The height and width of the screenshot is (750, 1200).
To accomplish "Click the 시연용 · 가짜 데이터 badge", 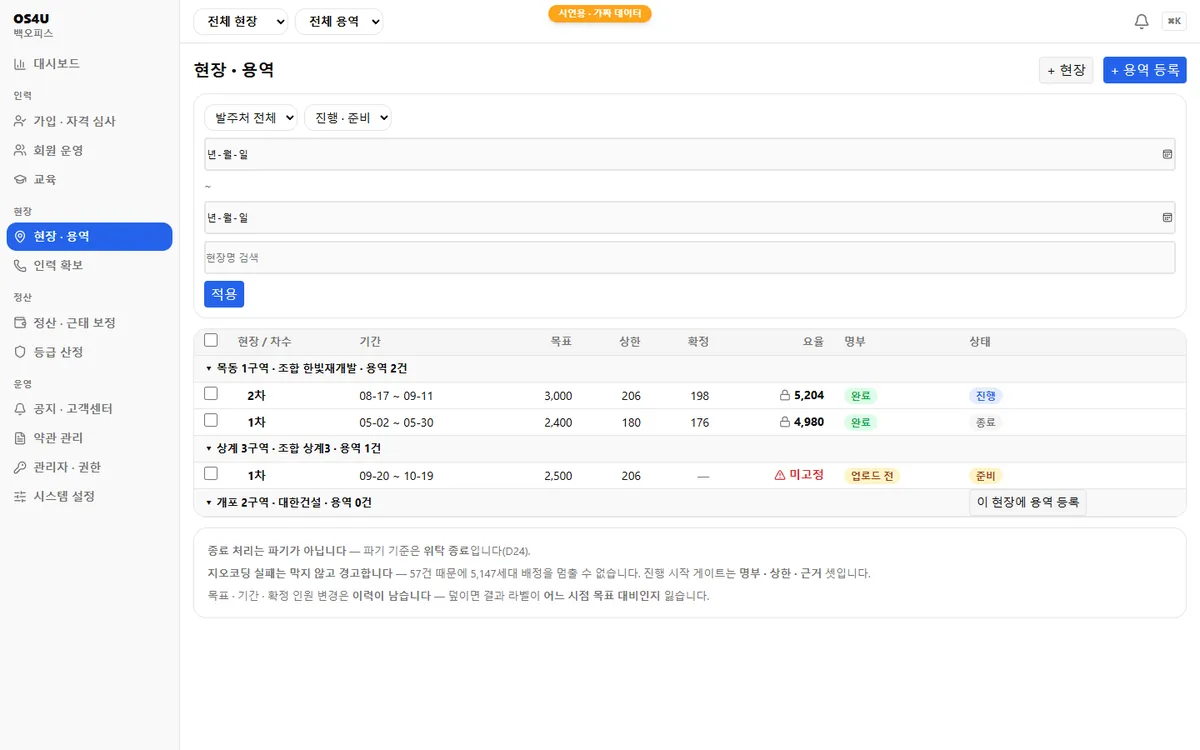I will [x=600, y=14].
